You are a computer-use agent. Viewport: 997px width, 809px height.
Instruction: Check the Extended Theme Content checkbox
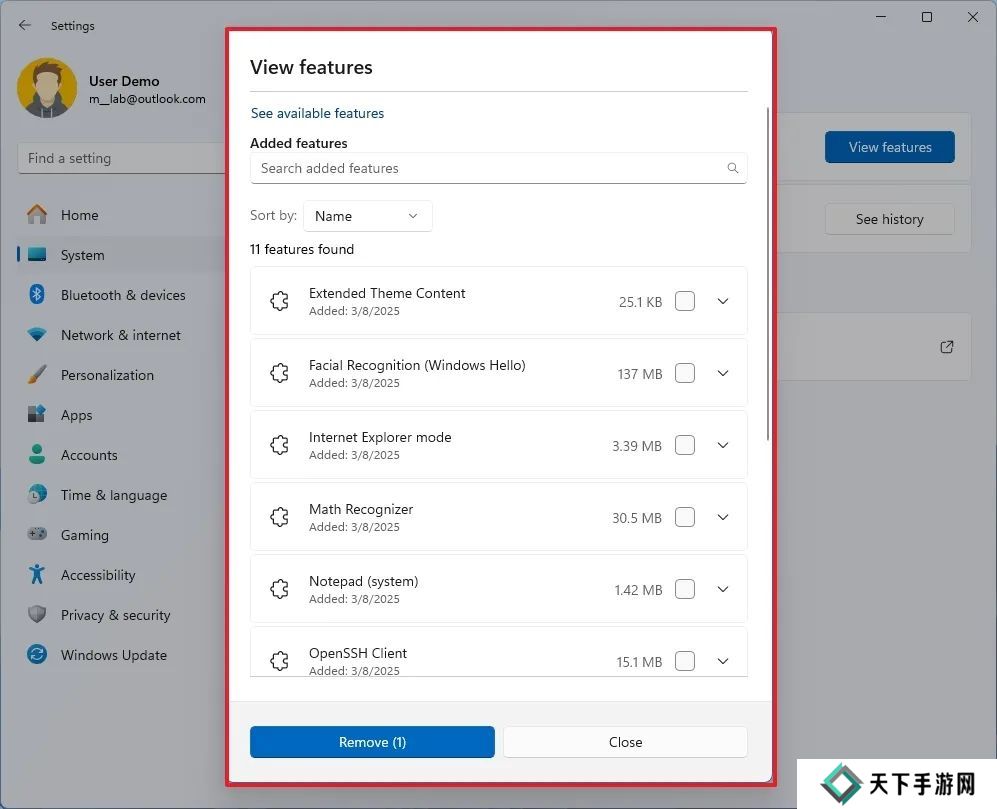(x=685, y=301)
